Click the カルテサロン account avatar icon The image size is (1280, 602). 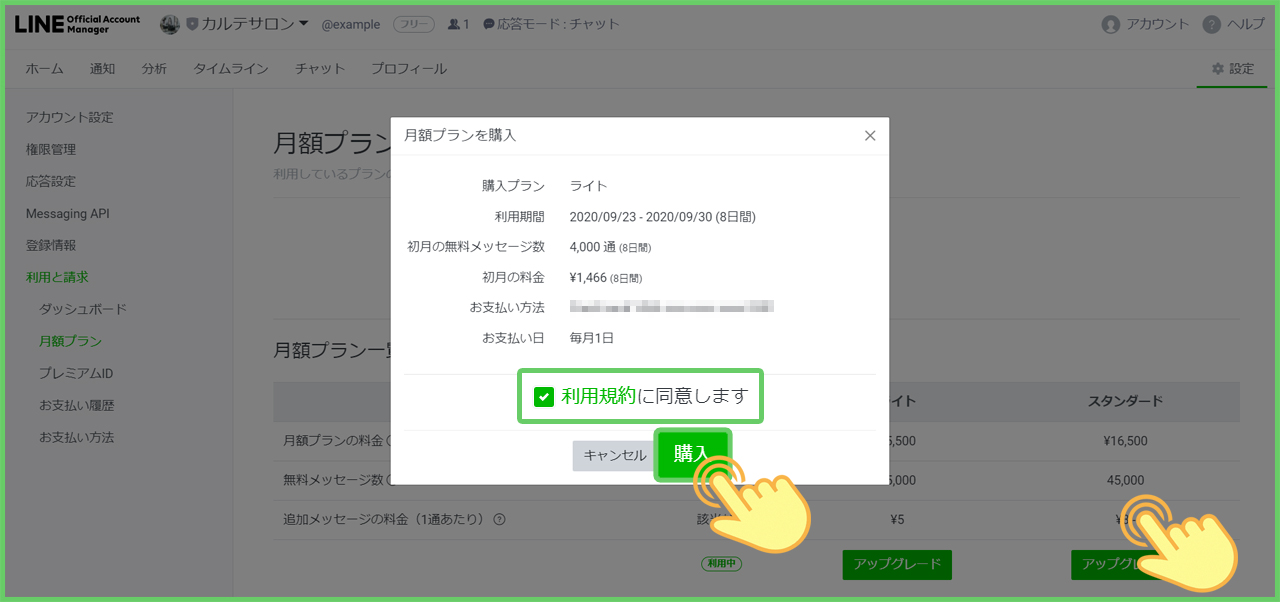point(170,24)
